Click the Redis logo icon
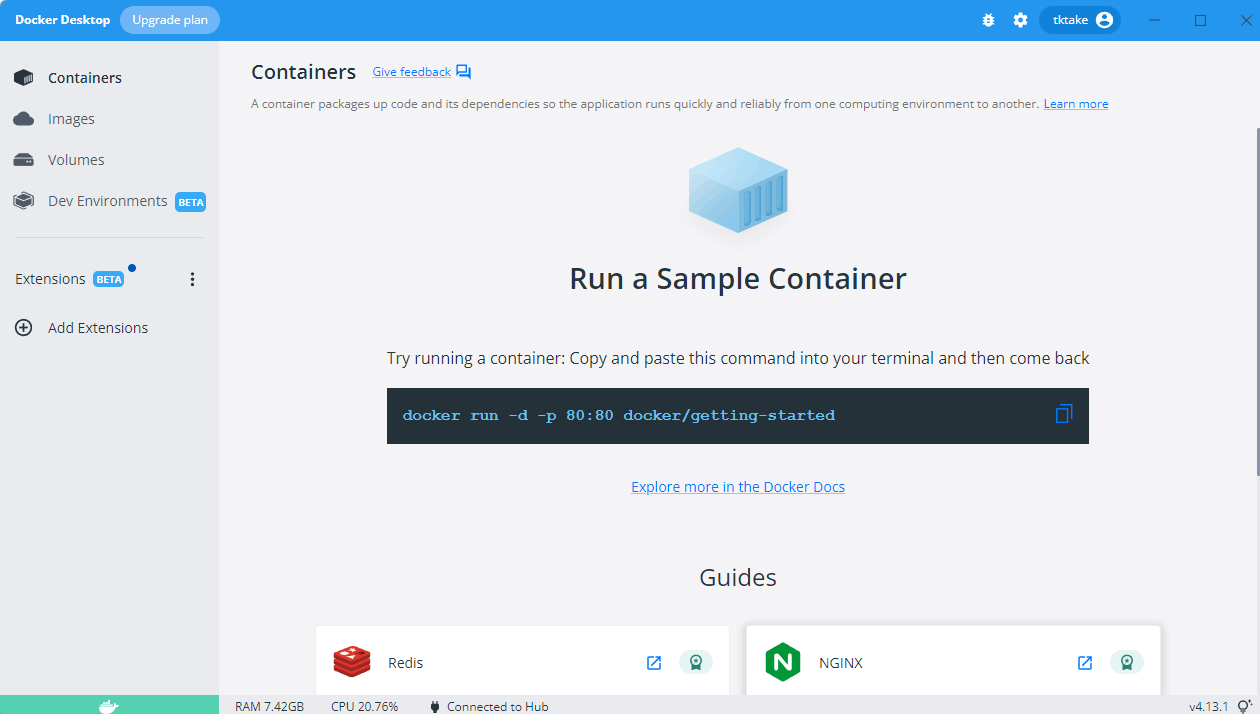Image resolution: width=1260 pixels, height=714 pixels. 352,662
